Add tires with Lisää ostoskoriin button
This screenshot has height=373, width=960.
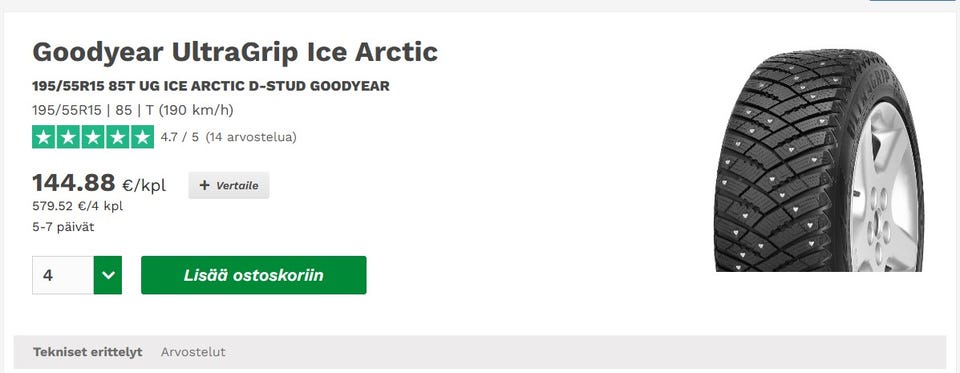(253, 275)
